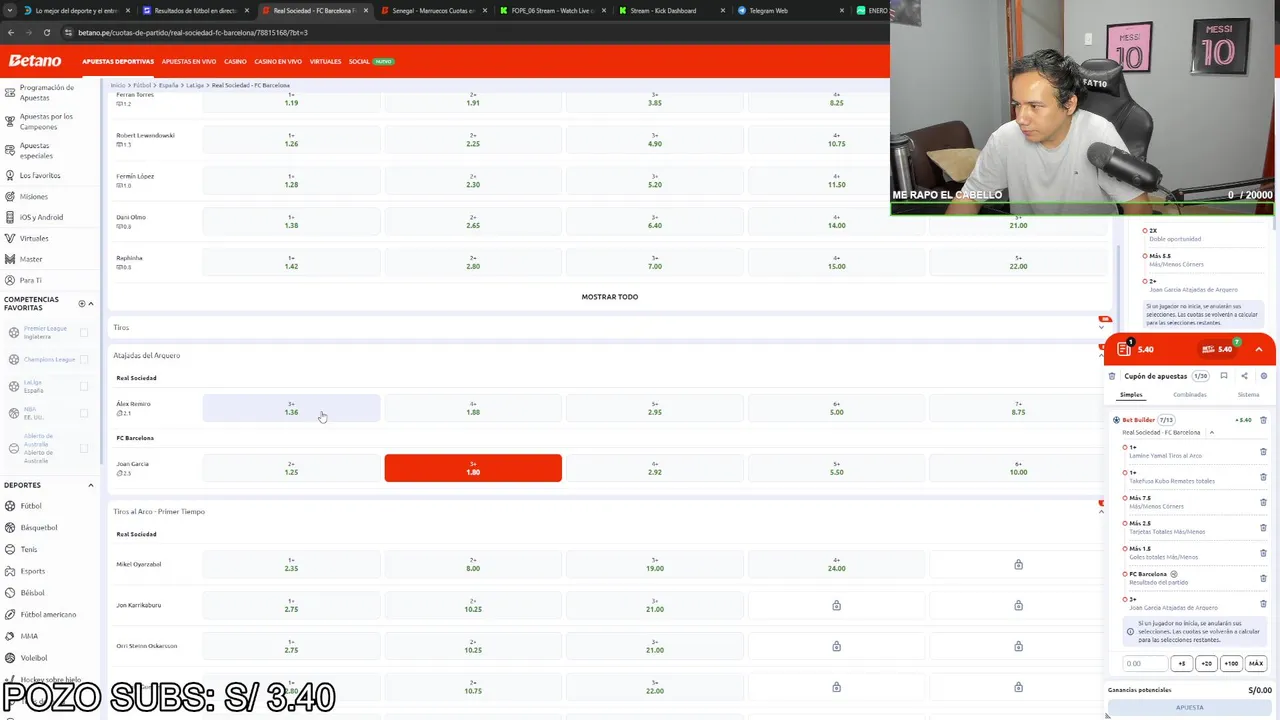Open the Esports controller icon
The image size is (1280, 720).
[10, 571]
